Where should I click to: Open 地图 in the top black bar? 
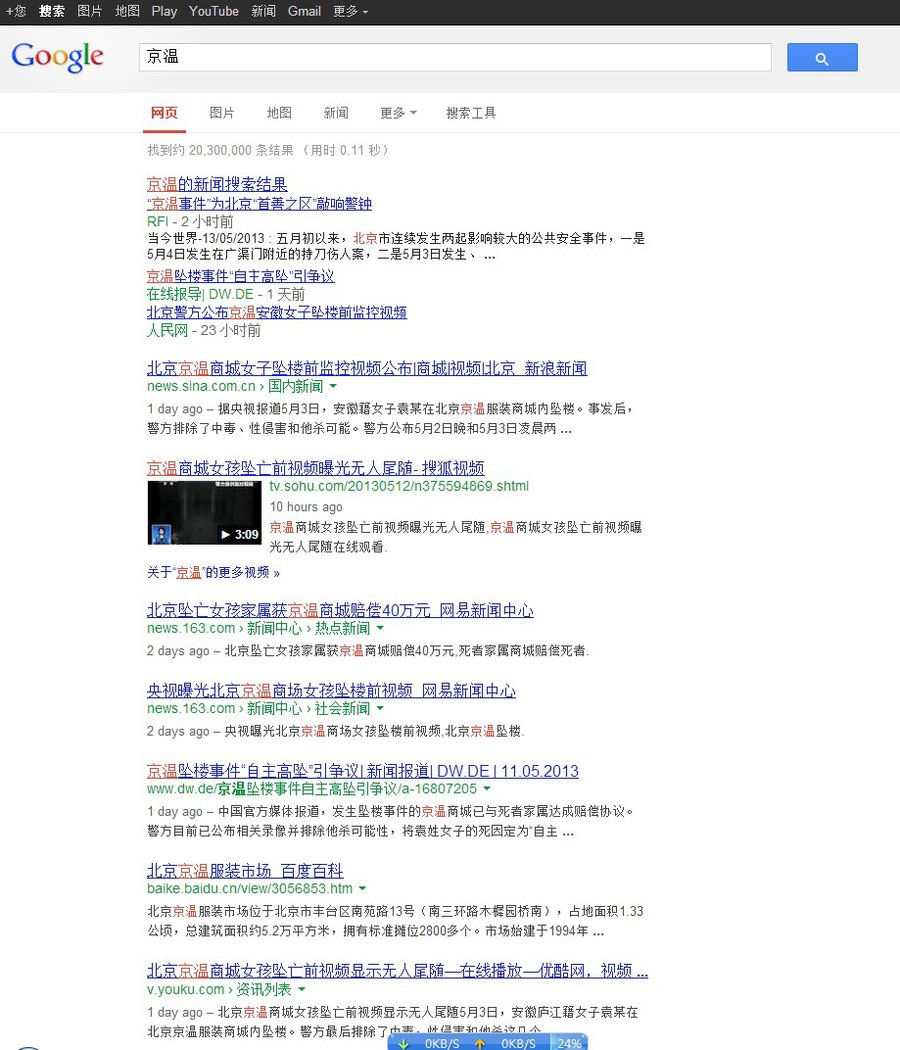pyautogui.click(x=127, y=11)
